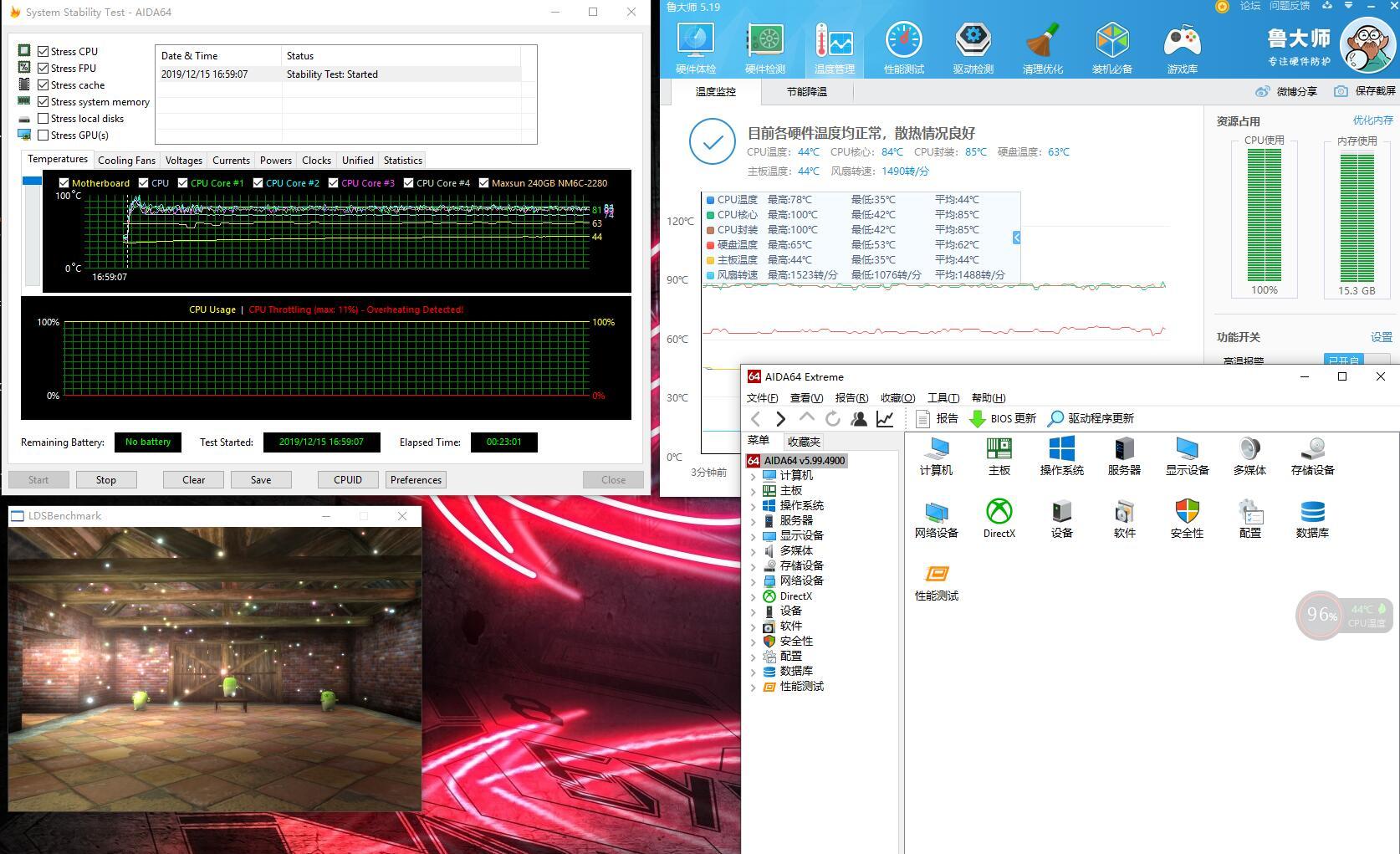Click AIDA64 refresh icon
The width and height of the screenshot is (1400, 854).
click(x=833, y=419)
